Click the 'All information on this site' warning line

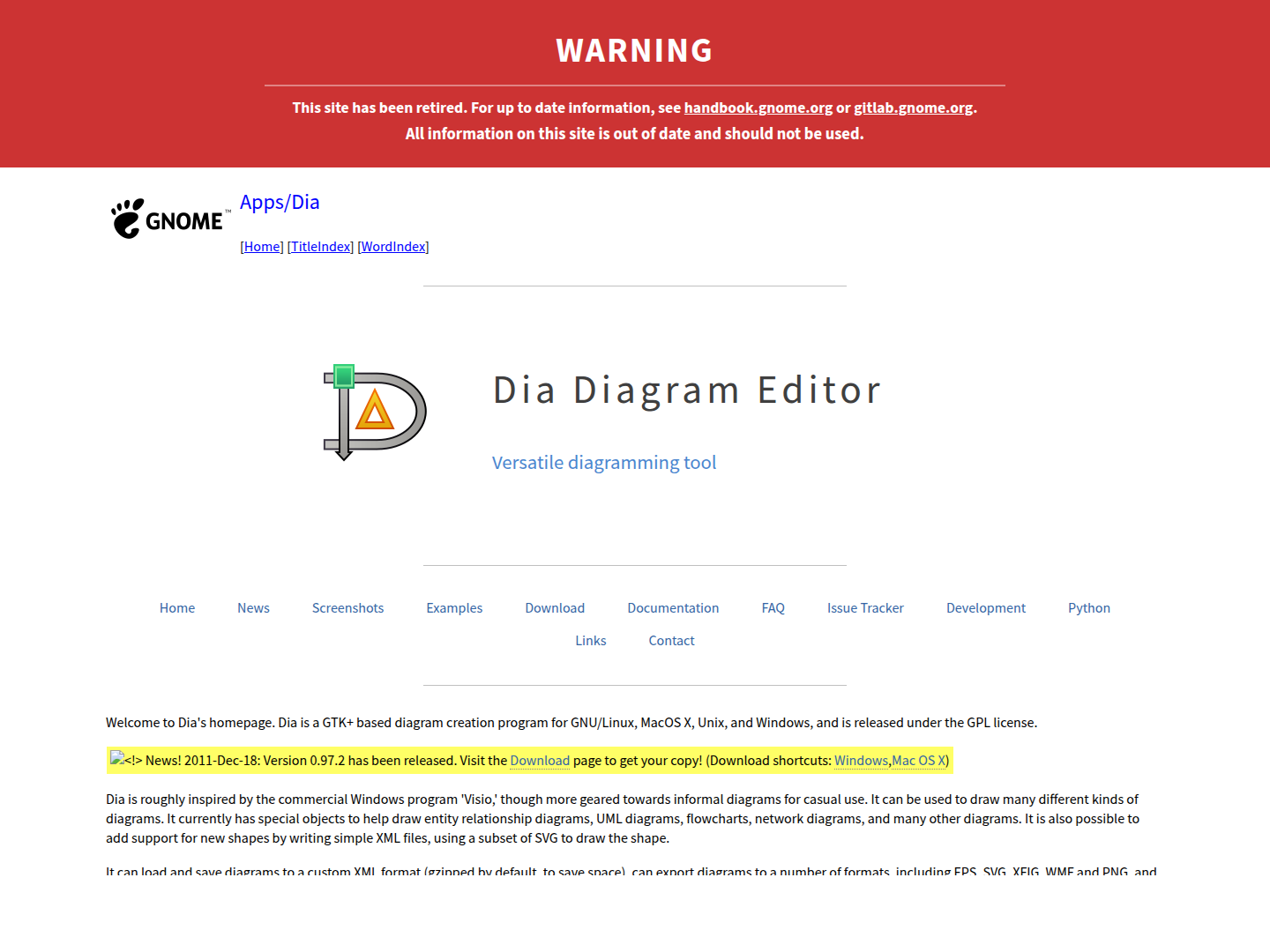point(635,134)
